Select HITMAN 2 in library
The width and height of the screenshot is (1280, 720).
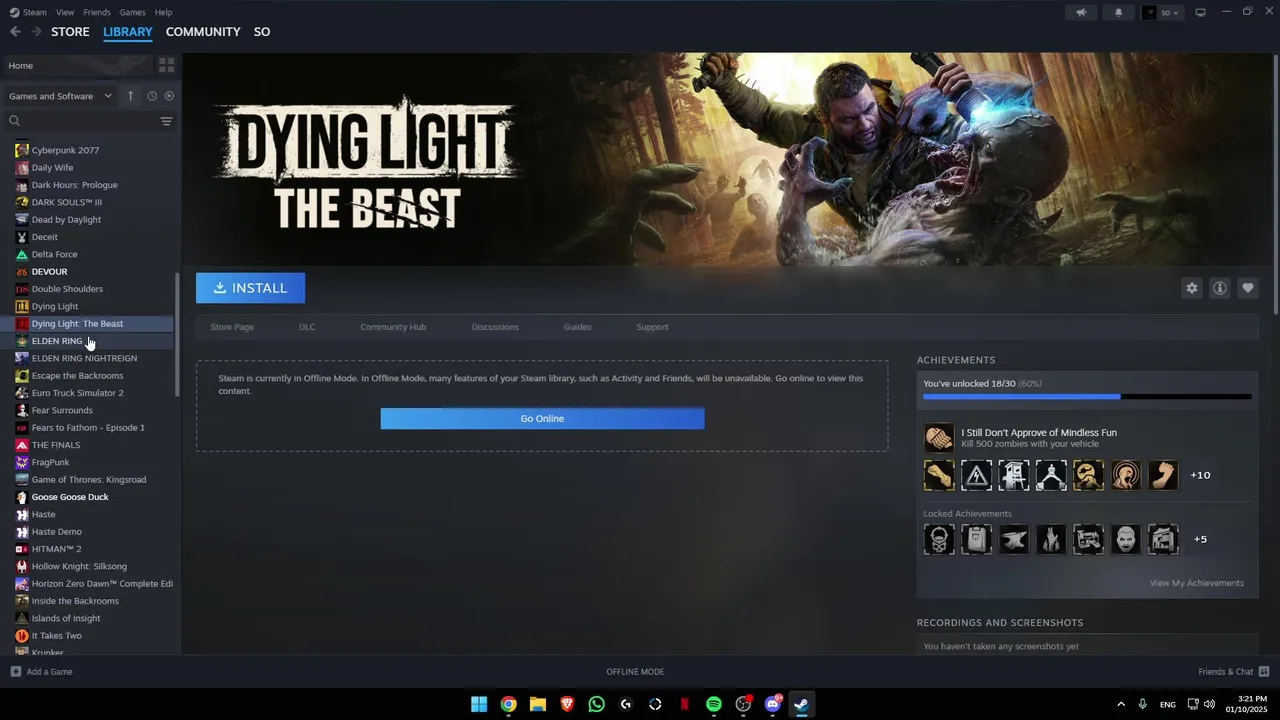(x=56, y=549)
